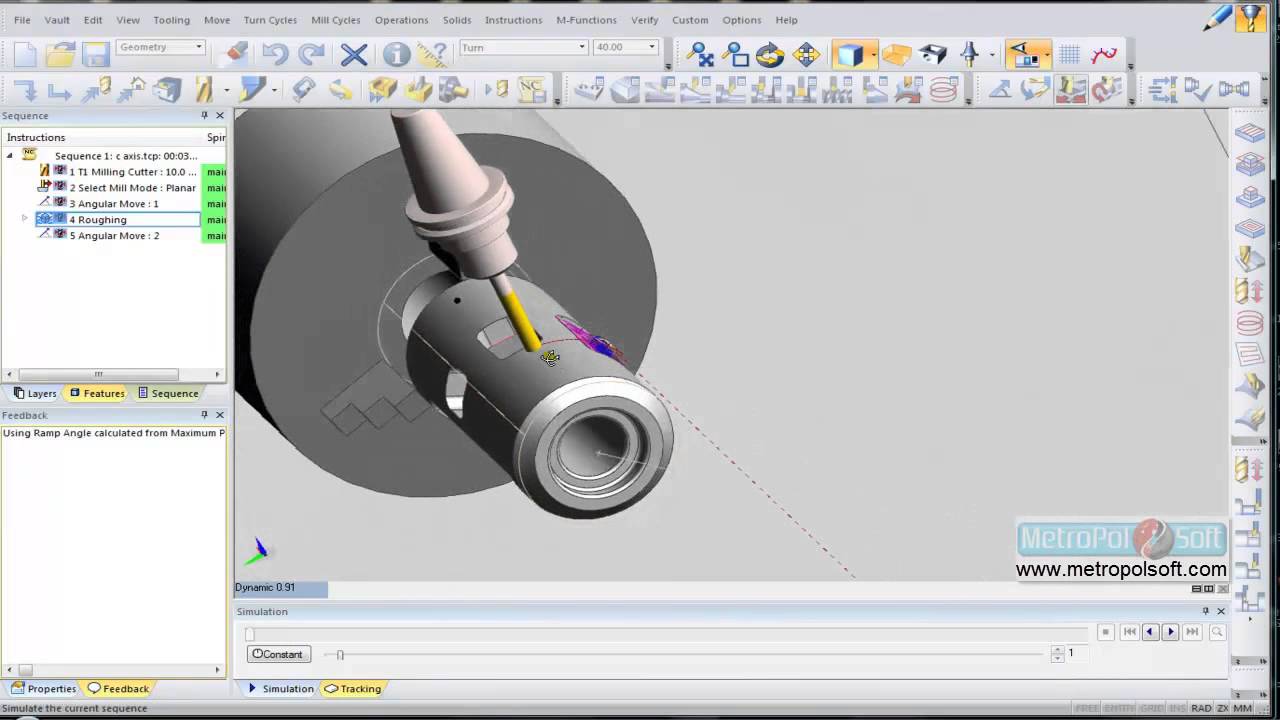Toggle the ZX status bar indicator

coord(1222,708)
